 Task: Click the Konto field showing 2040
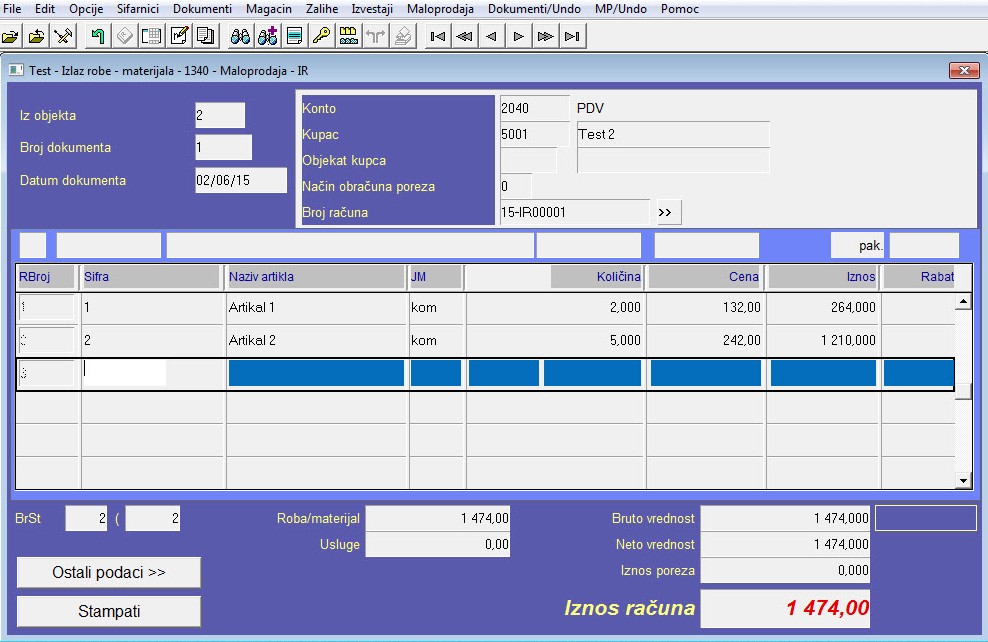tap(534, 108)
